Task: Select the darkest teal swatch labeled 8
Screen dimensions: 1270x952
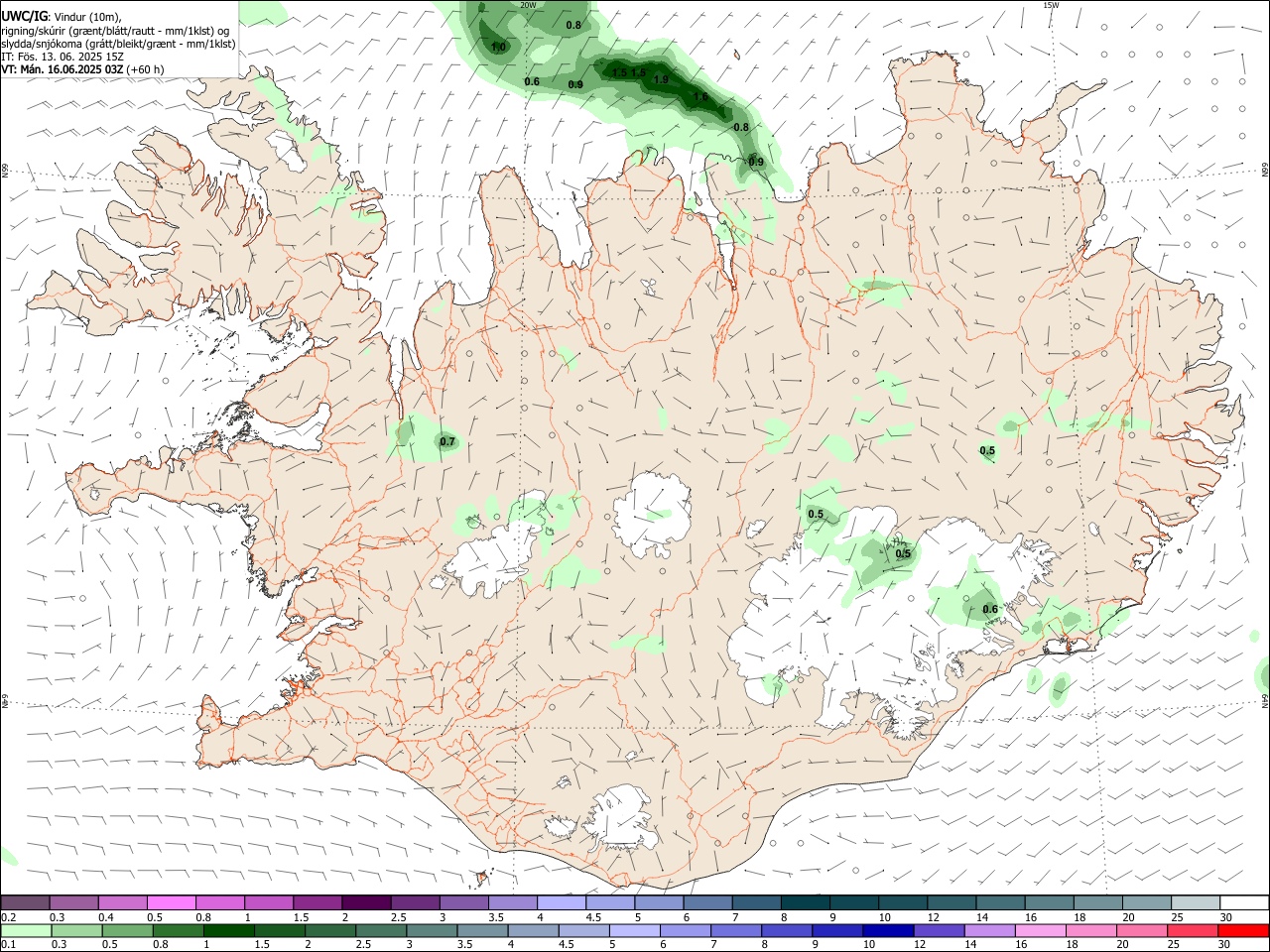Action: click(x=805, y=903)
